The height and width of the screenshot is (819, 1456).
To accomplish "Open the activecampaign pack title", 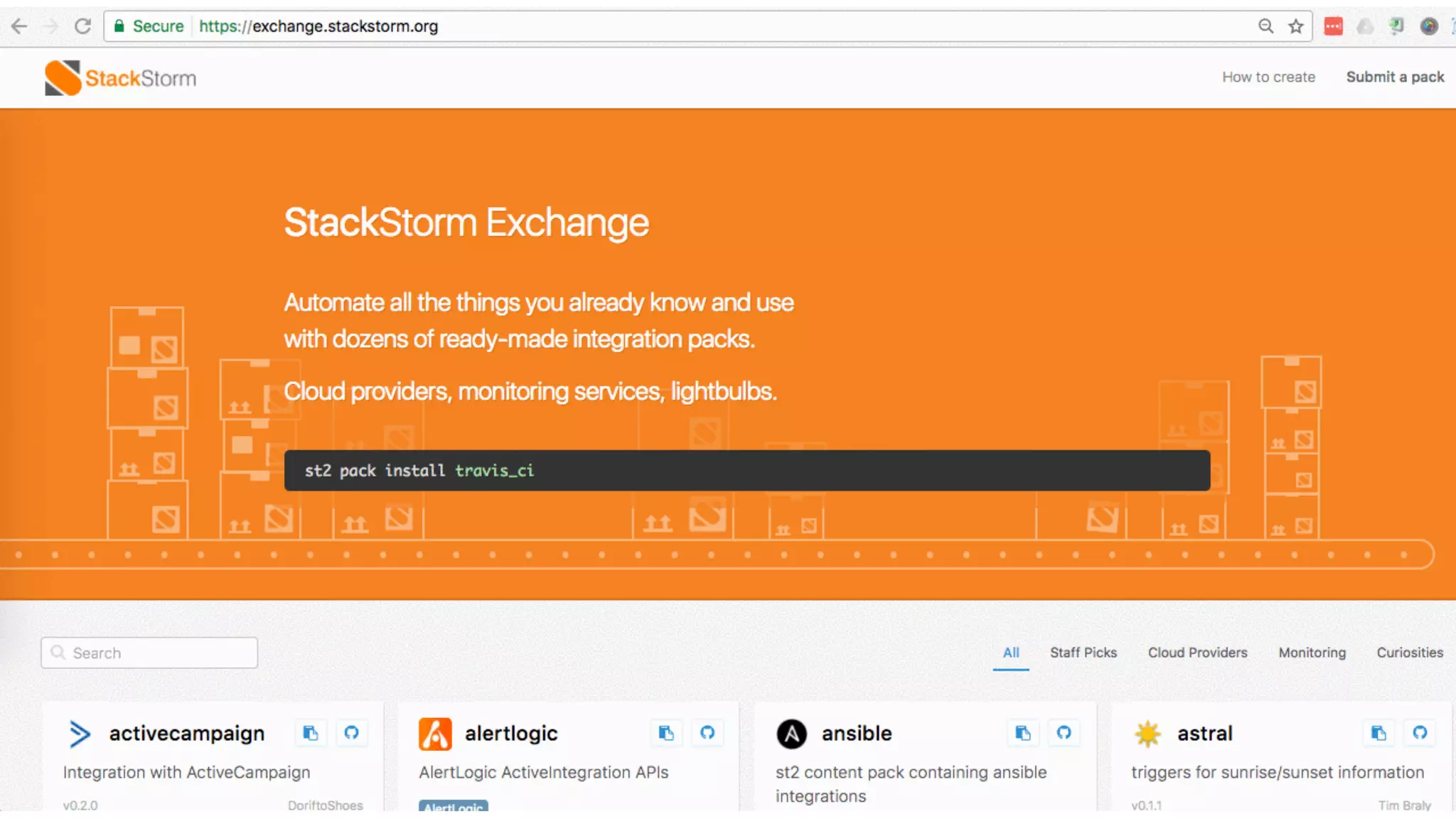I will (187, 734).
